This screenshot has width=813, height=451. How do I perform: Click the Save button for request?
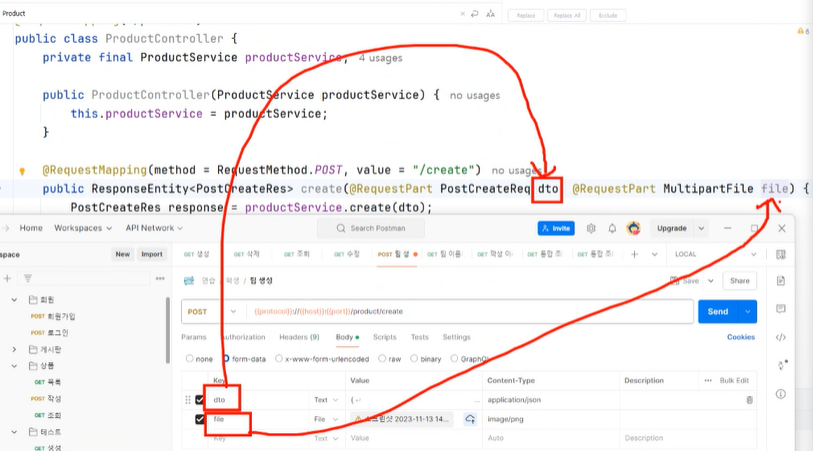[684, 280]
